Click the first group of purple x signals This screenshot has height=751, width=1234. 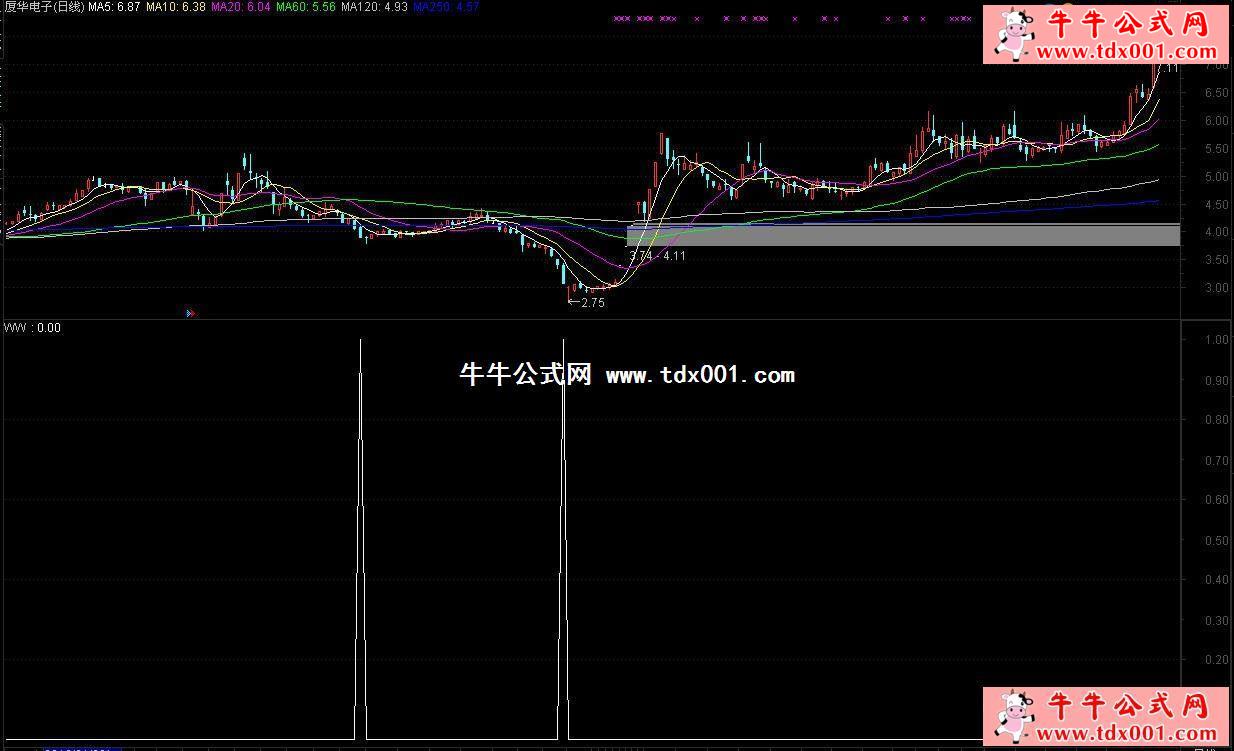tap(622, 18)
